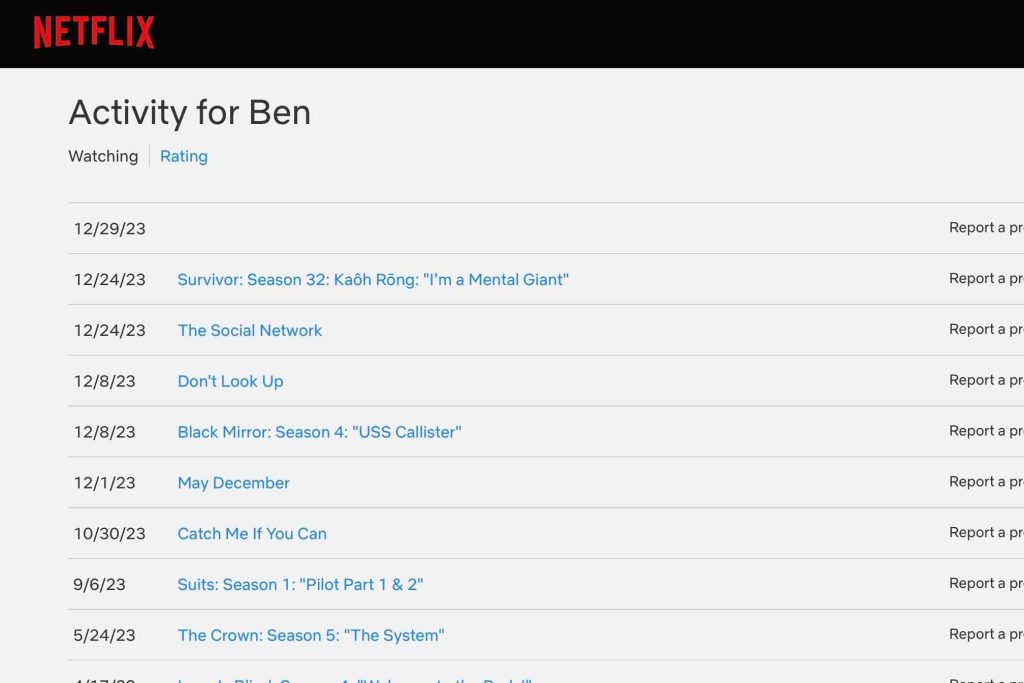Open The Crown "The System" link

311,635
